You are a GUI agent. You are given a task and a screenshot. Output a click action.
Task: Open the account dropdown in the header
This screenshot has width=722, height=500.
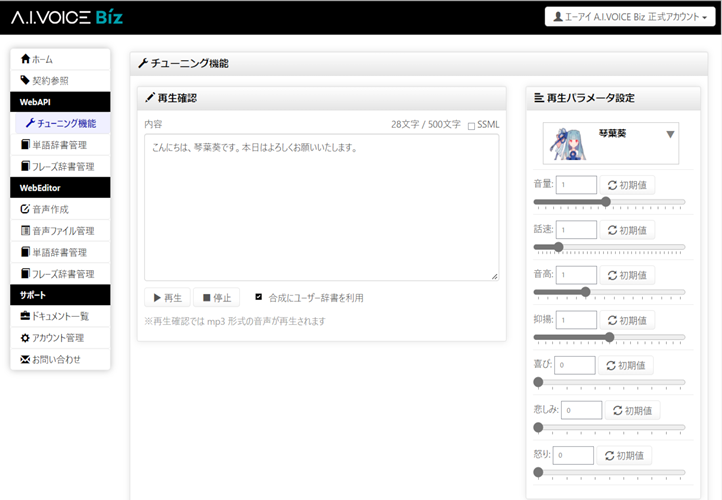630,17
